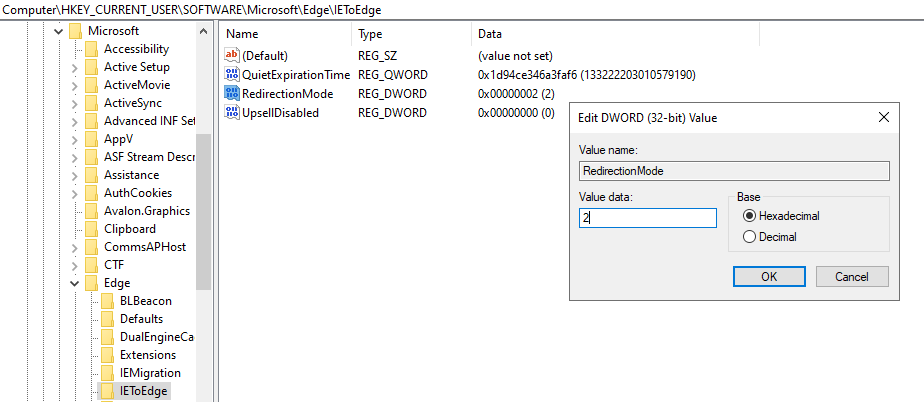Click the AppV folder icon

[91, 139]
